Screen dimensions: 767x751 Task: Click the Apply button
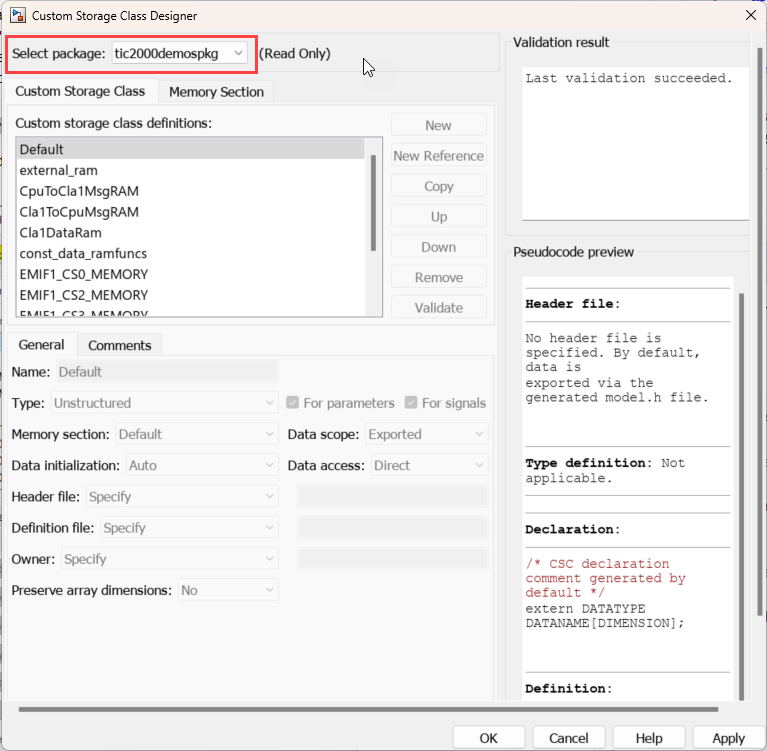[x=729, y=738]
